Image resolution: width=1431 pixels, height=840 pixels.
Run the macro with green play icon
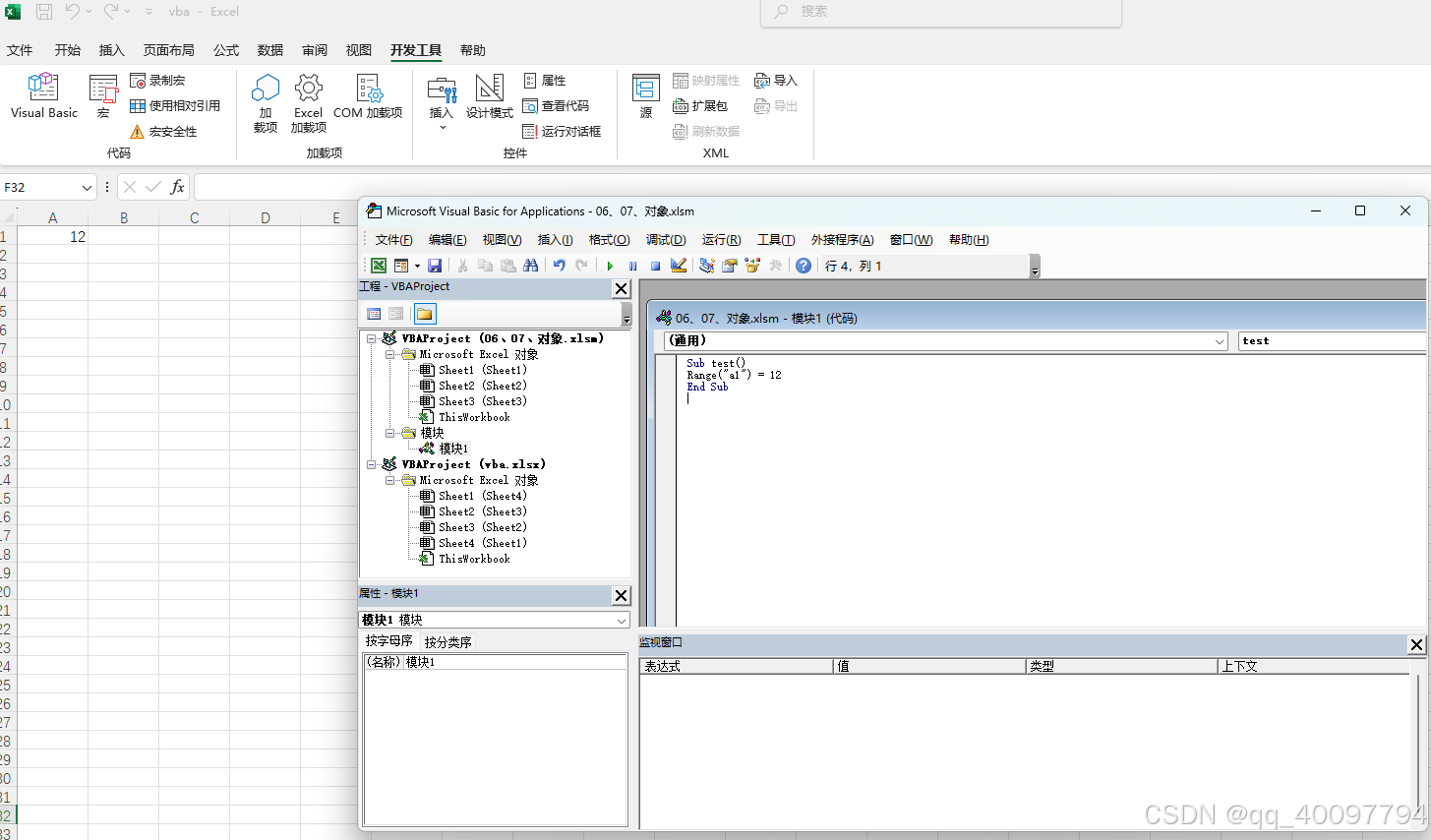[610, 266]
